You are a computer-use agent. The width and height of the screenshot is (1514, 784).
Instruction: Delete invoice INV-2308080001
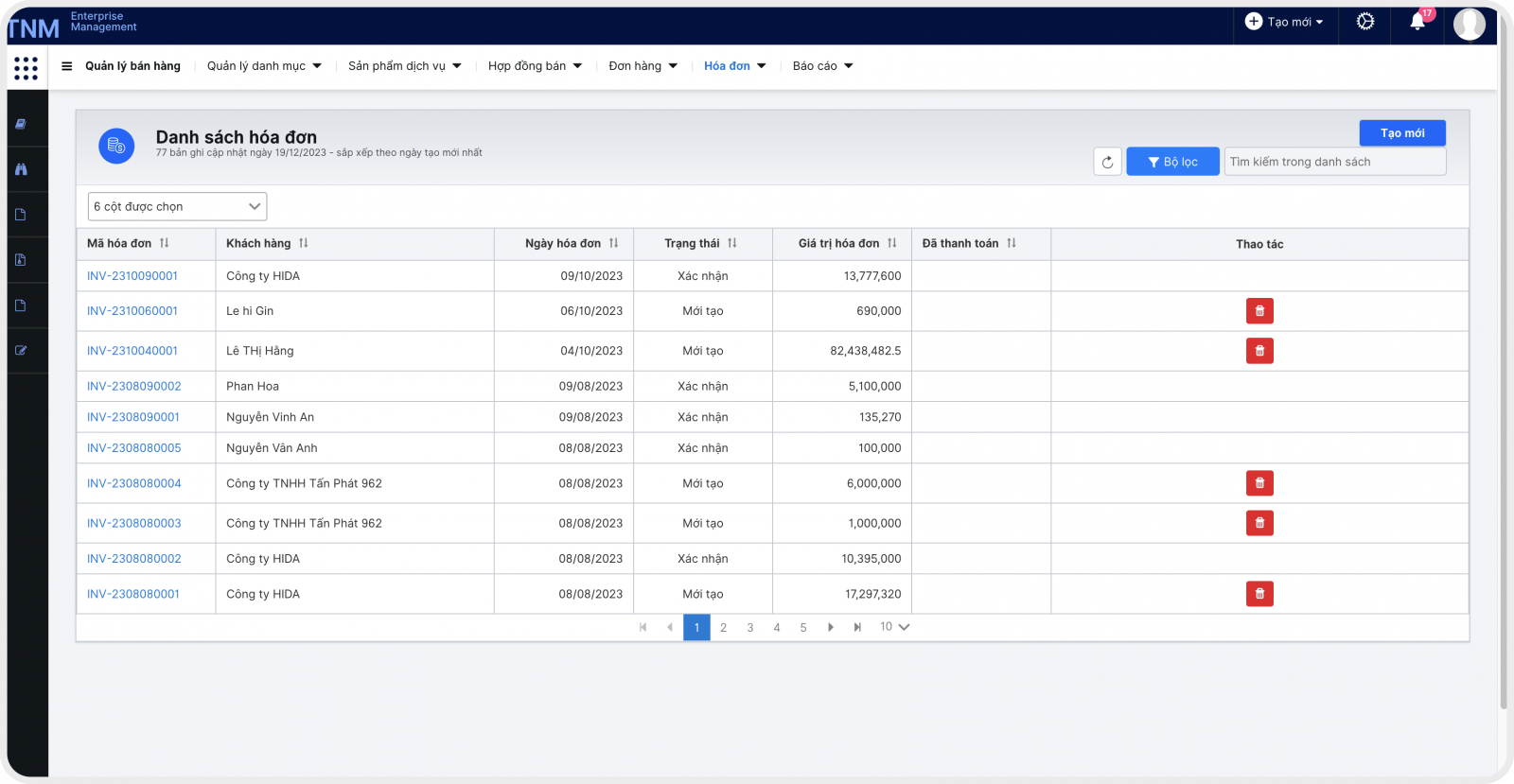point(1259,594)
